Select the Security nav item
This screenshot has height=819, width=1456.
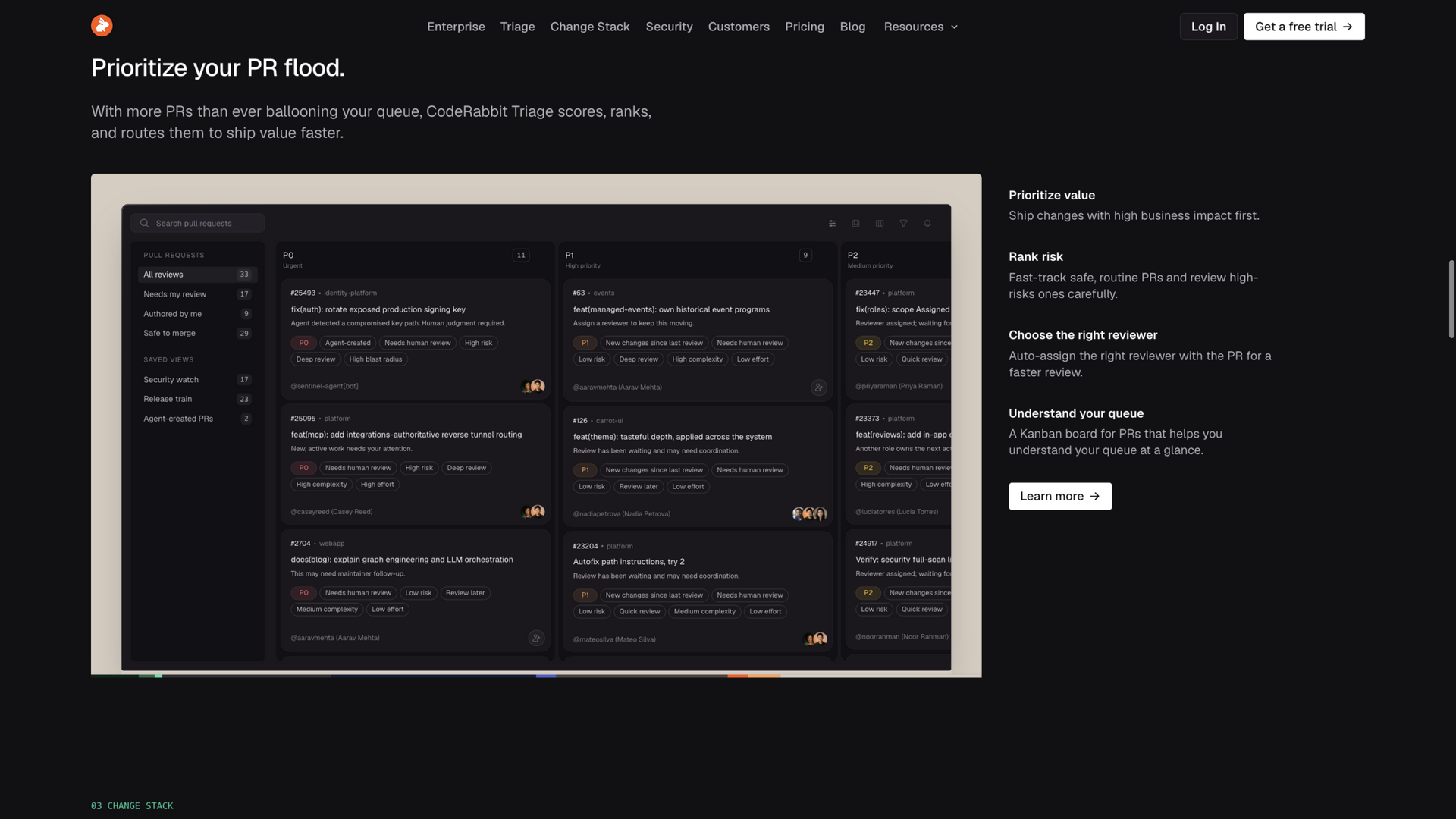[669, 27]
